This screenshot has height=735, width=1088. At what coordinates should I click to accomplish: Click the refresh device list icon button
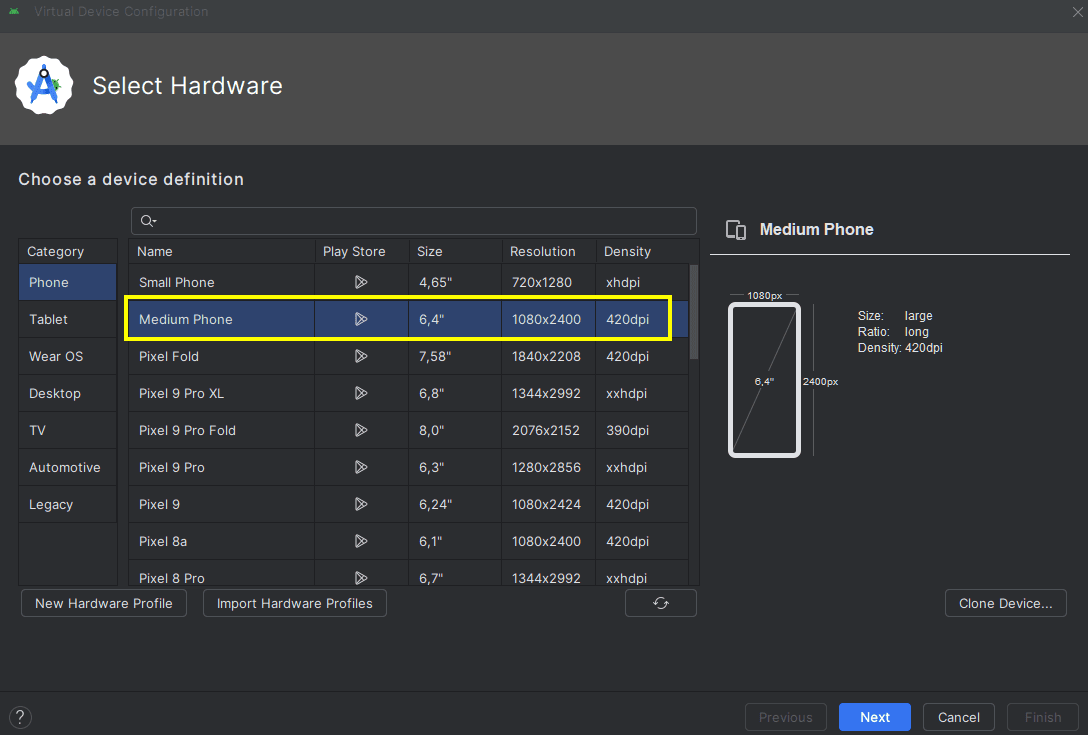tap(660, 603)
